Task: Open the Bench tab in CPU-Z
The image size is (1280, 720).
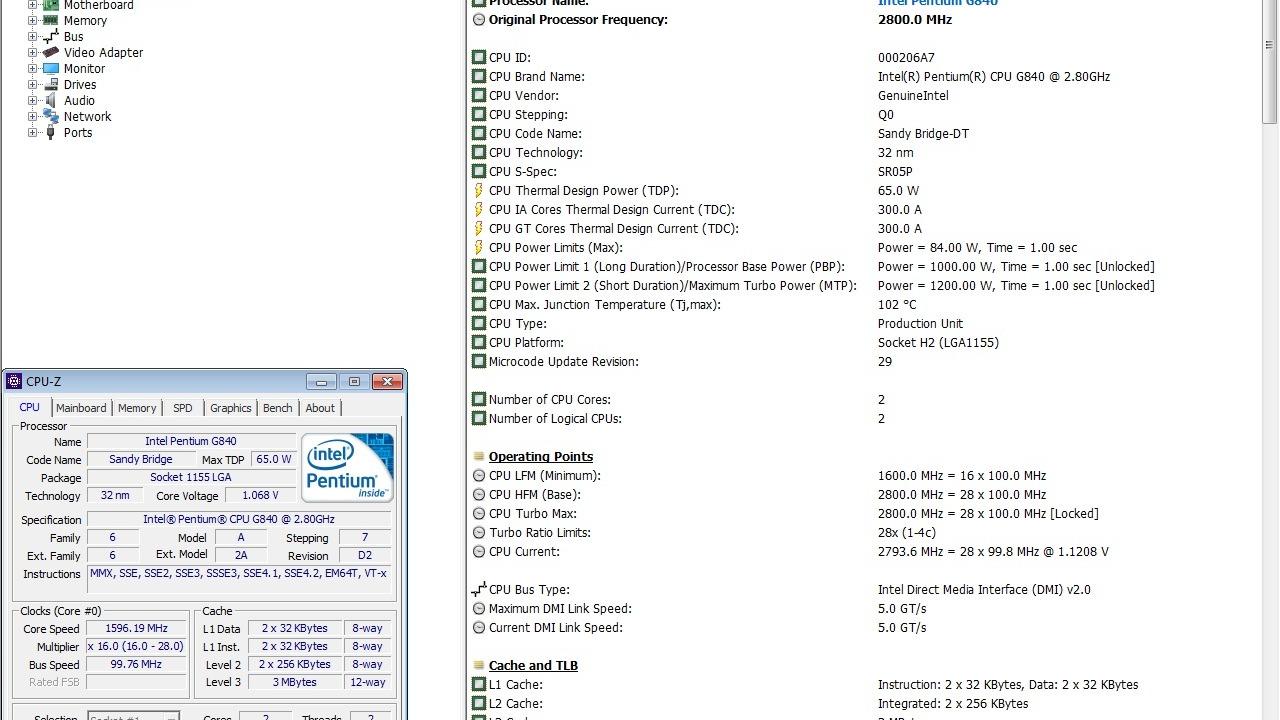Action: pos(277,408)
